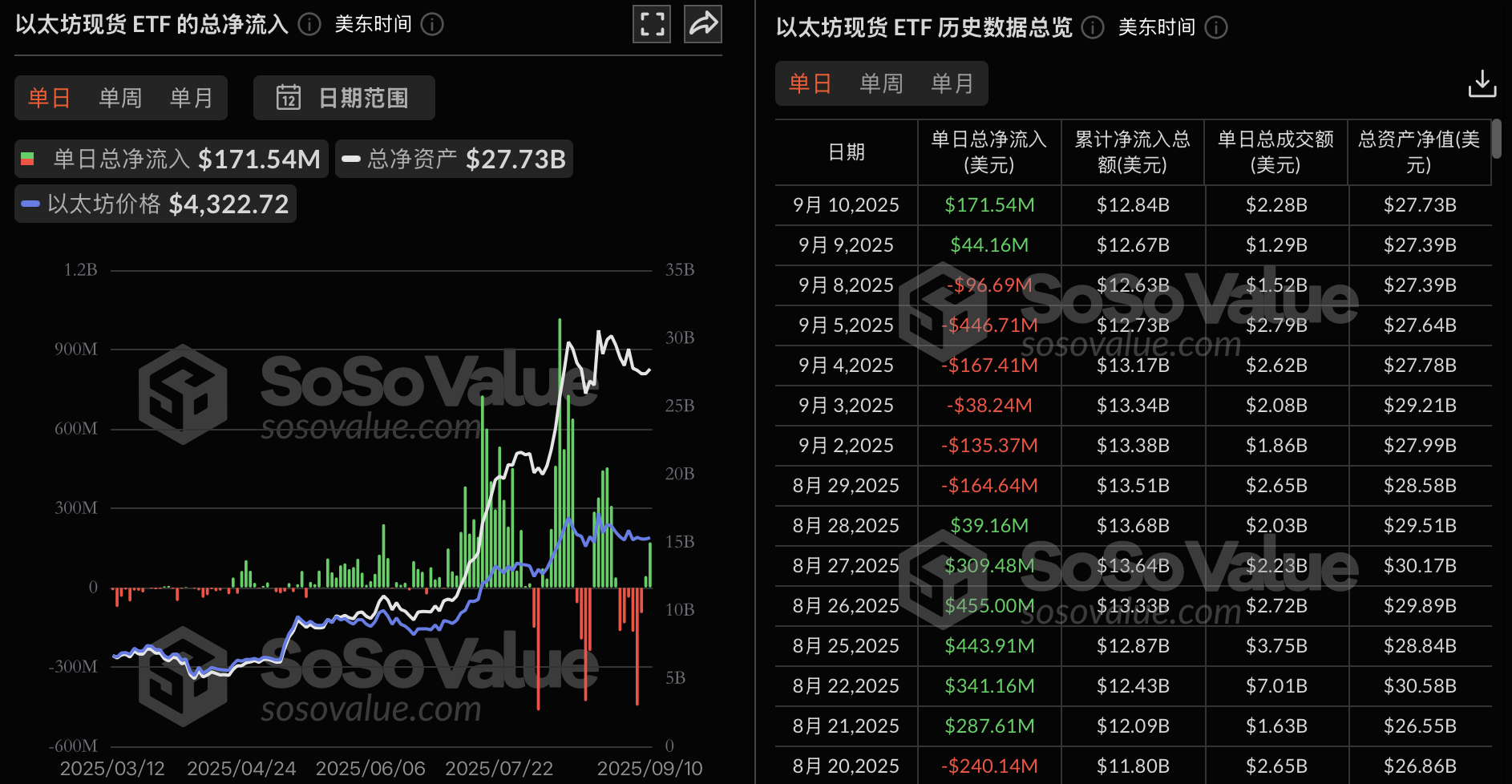Click the $26.55B net assets cell
The width and height of the screenshot is (1512, 784).
pyautogui.click(x=1420, y=726)
